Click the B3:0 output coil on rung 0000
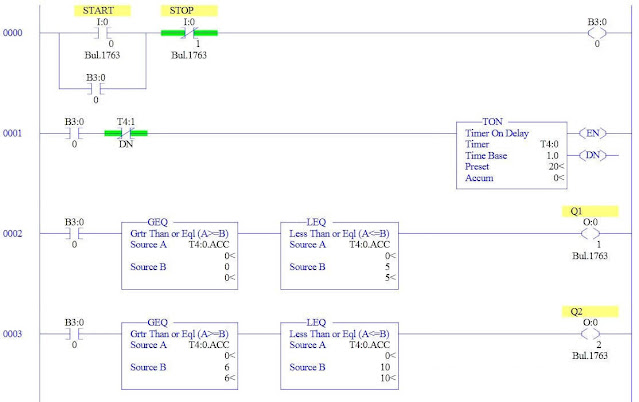Viewport: 639px width, 402px height. (597, 33)
